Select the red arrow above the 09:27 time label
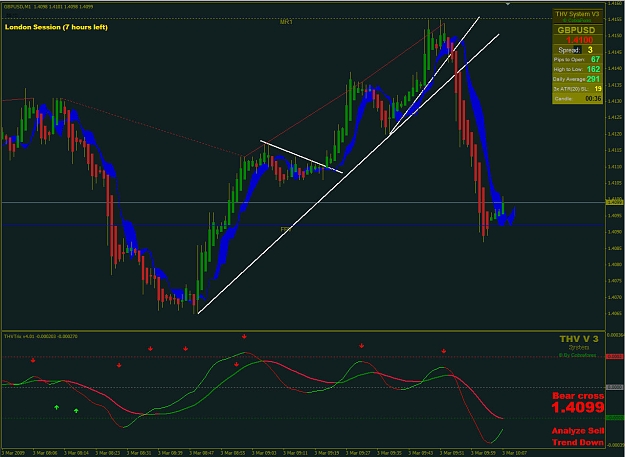Viewport: 625px width, 457px height. pyautogui.click(x=361, y=346)
